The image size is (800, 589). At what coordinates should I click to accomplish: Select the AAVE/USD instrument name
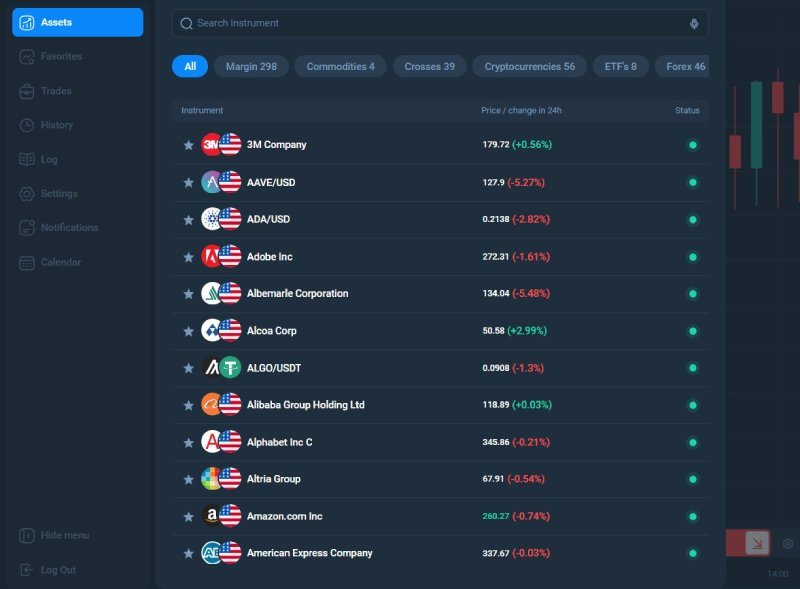(x=271, y=182)
